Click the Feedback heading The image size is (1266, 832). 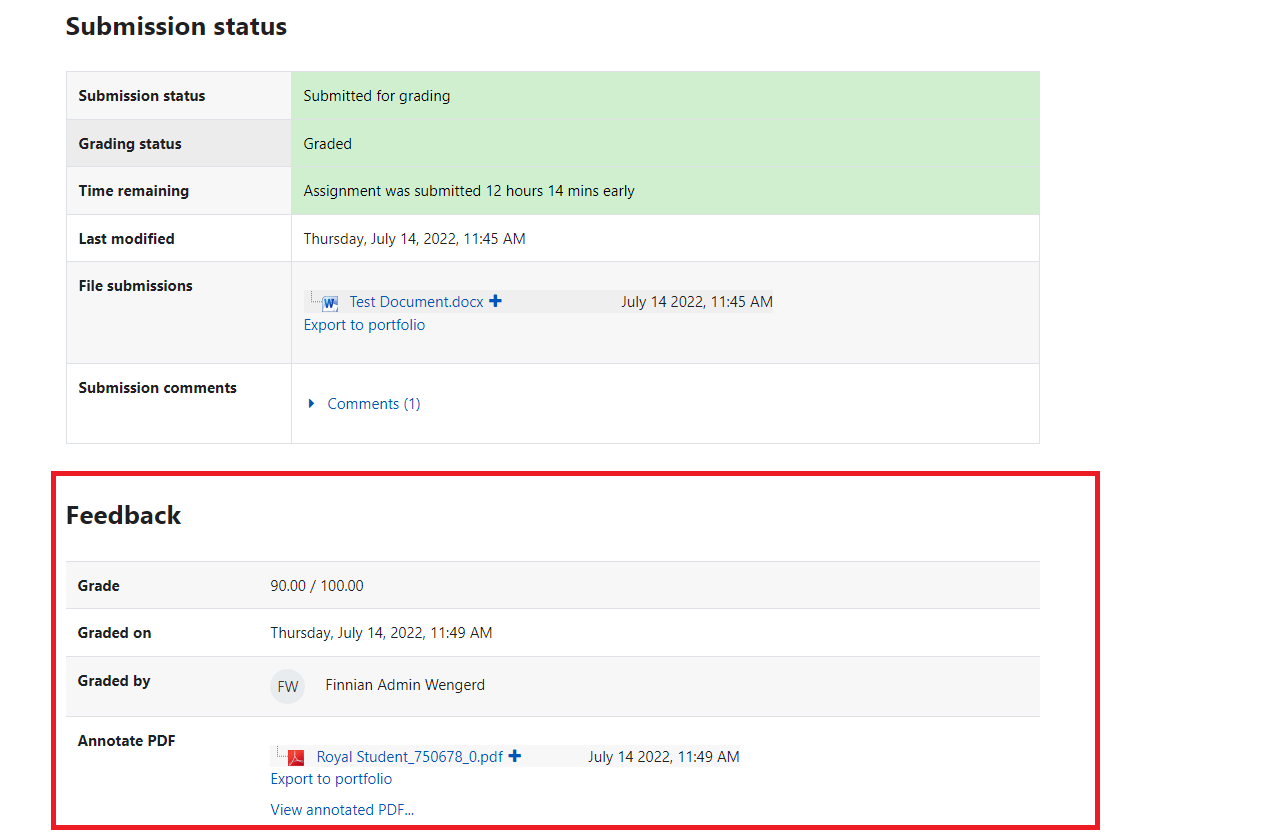coord(123,516)
